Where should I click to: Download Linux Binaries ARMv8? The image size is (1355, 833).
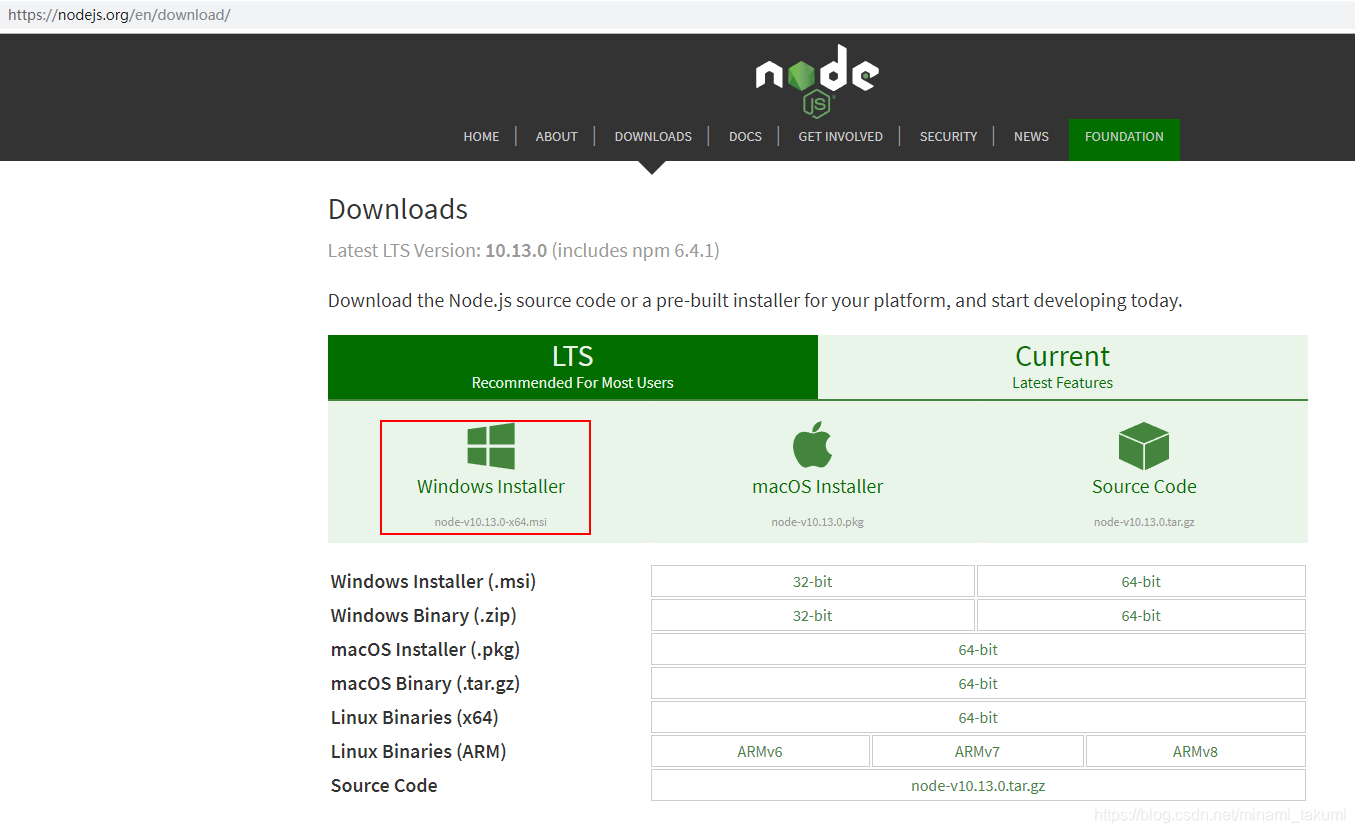point(1195,752)
